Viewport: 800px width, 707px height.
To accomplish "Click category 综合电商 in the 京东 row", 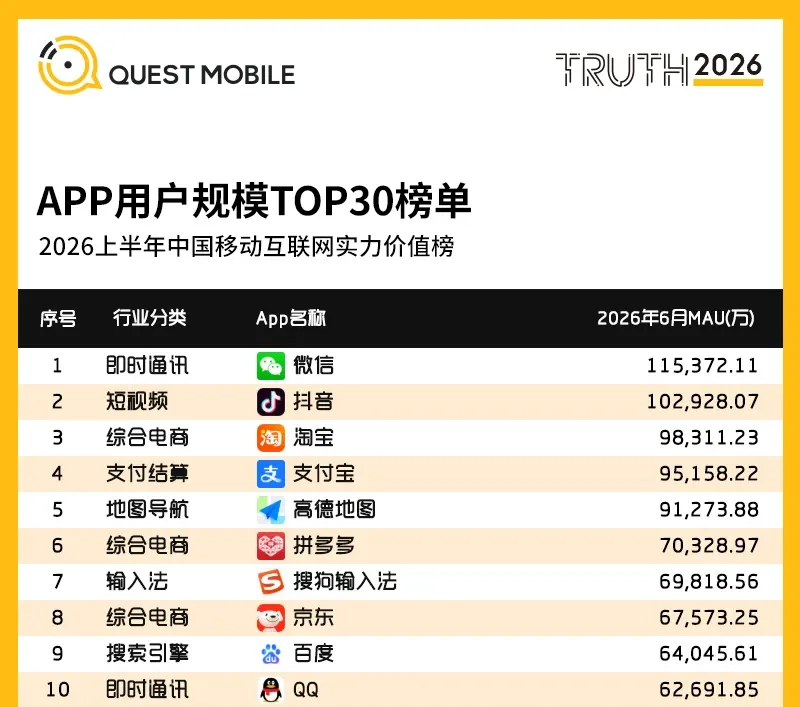I will point(147,618).
